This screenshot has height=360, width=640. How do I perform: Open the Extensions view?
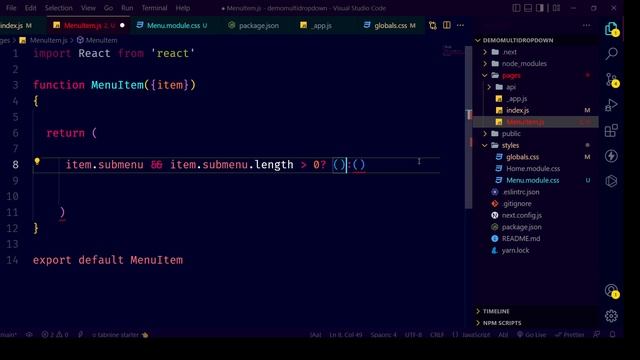tap(611, 131)
